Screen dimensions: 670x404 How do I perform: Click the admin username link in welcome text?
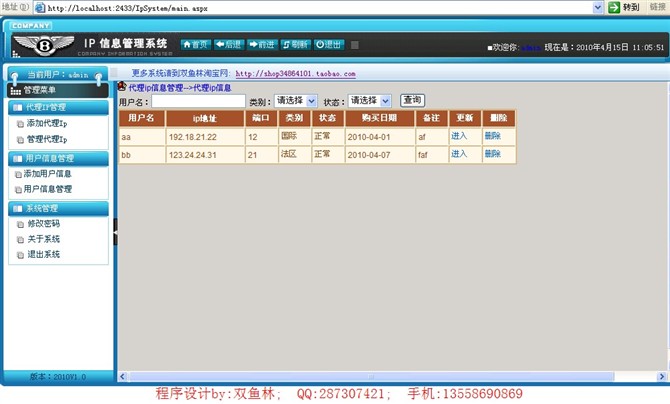coord(531,47)
